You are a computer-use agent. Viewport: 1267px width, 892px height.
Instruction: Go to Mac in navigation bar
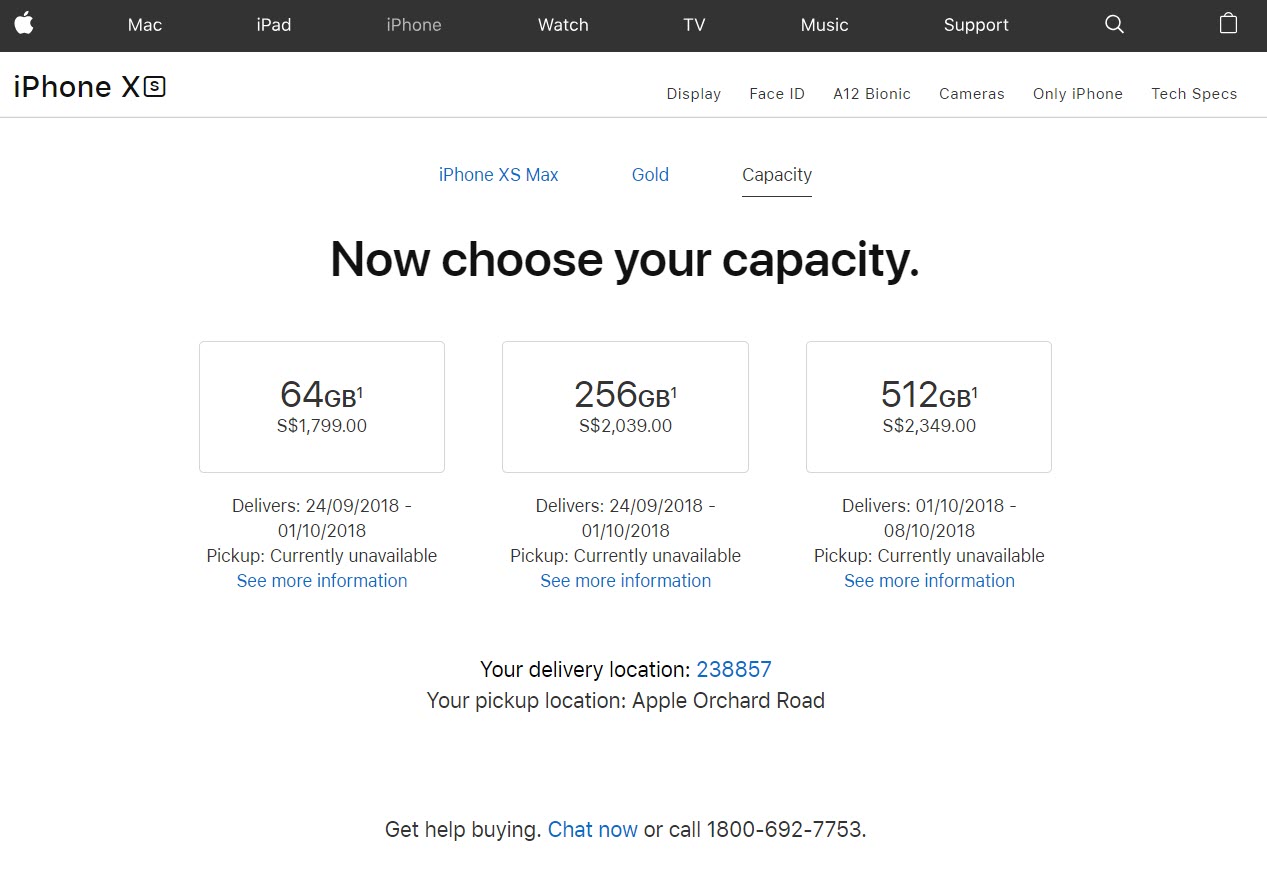(145, 25)
